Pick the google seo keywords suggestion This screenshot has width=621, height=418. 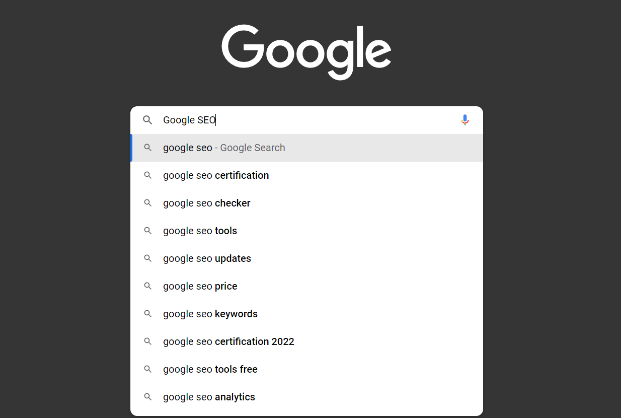point(307,314)
